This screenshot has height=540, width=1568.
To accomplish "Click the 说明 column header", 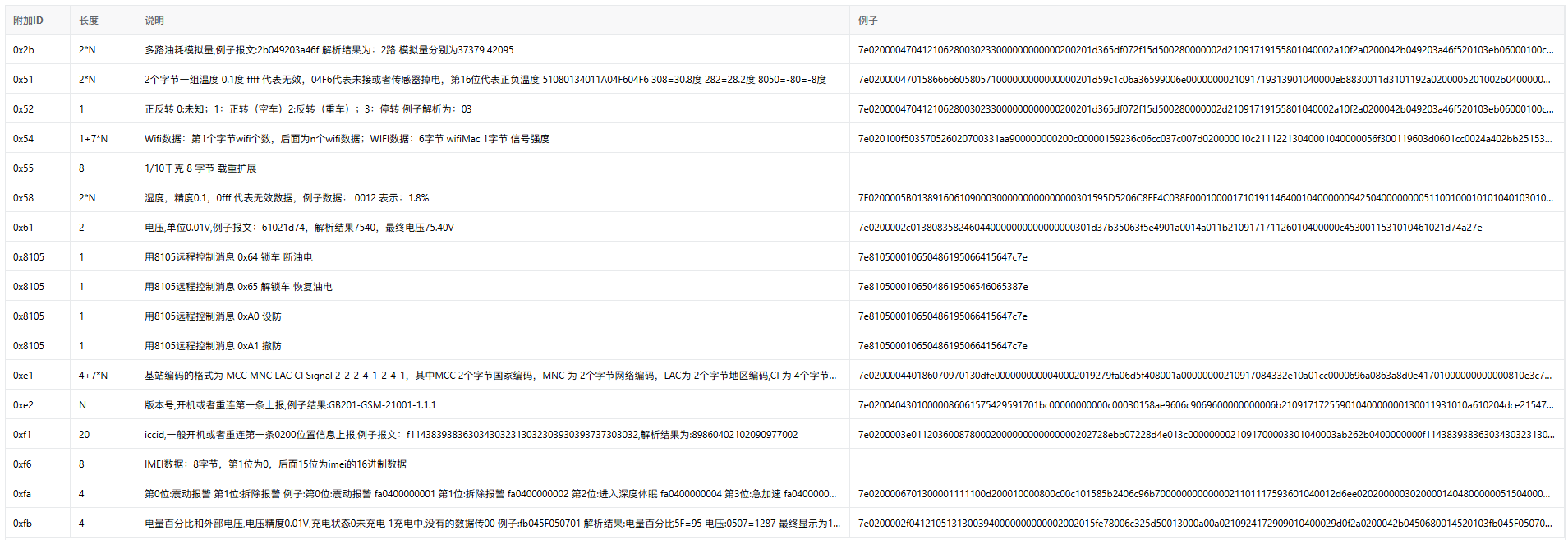I will pyautogui.click(x=154, y=21).
